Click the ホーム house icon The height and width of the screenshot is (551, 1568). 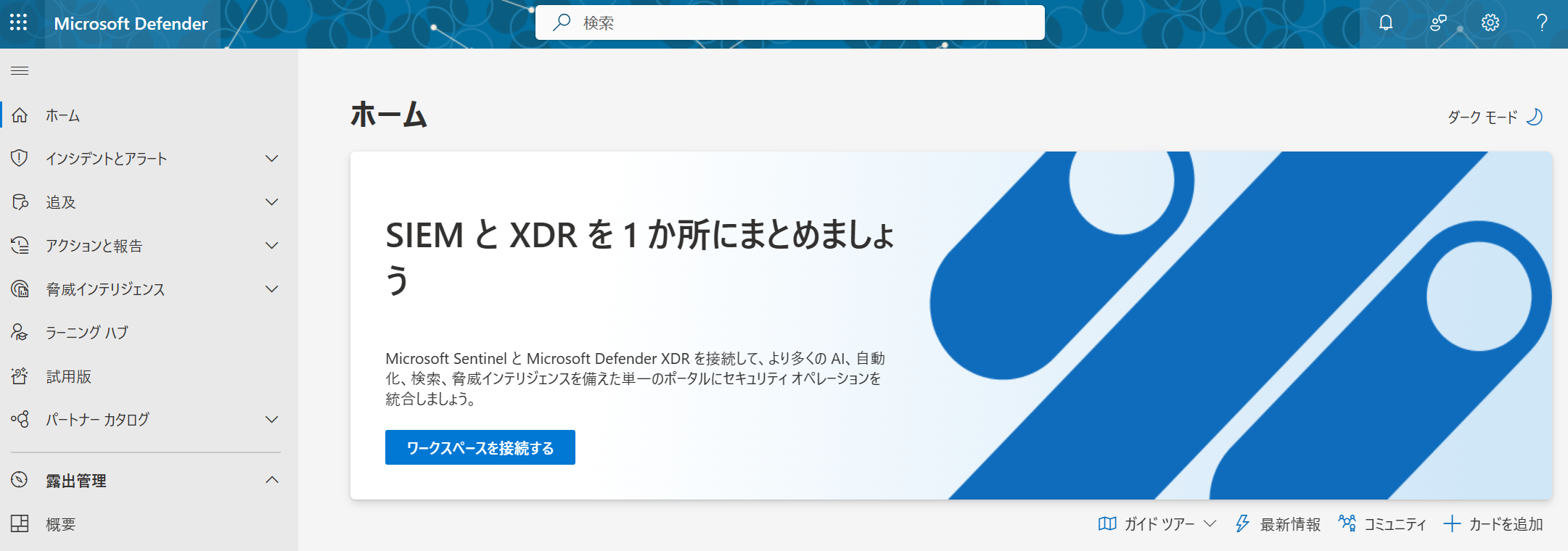point(20,115)
